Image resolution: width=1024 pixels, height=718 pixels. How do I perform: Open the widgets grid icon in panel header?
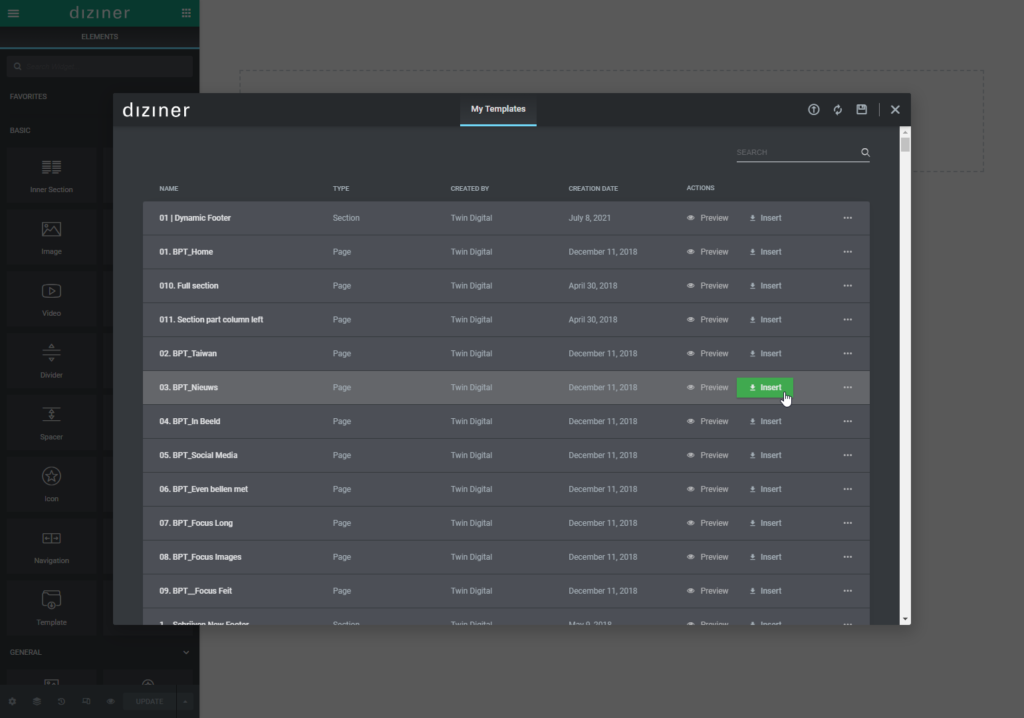(x=186, y=13)
